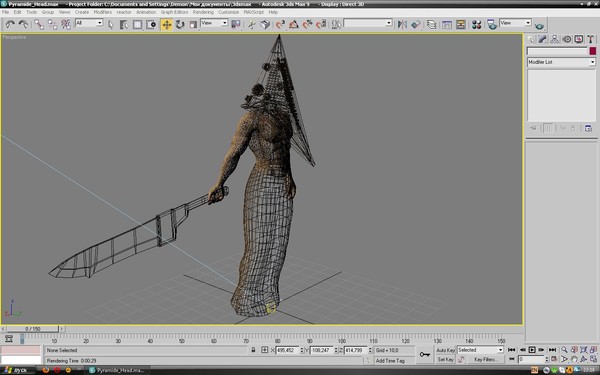Open the Layer Manager icon
This screenshot has height=375, width=600.
tap(432, 24)
